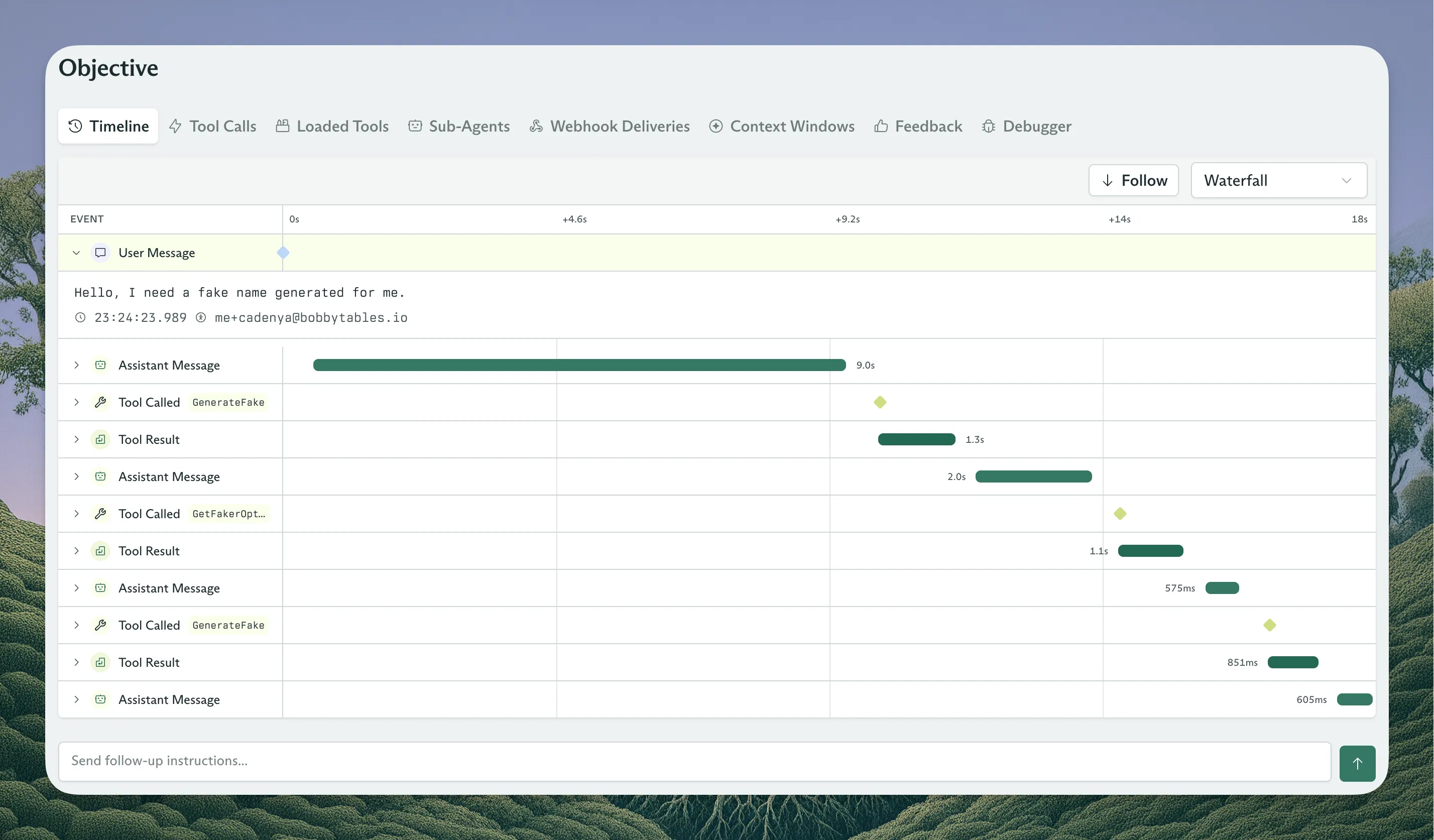1434x840 pixels.
Task: Click the first GenerateFake diamond marker
Action: click(880, 402)
